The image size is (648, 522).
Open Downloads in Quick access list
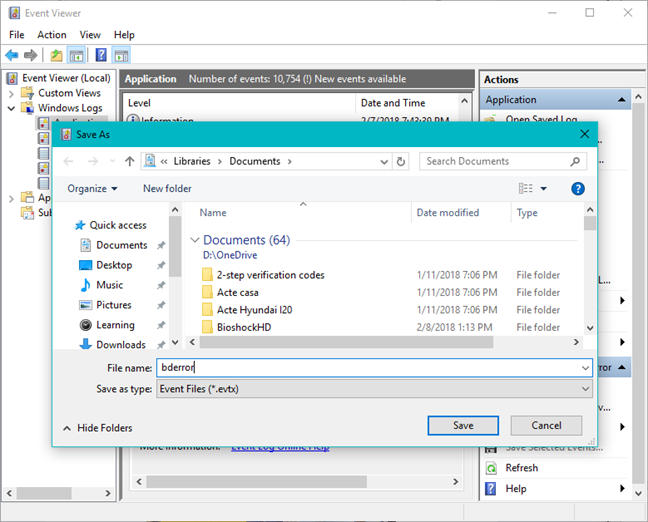(x=112, y=344)
